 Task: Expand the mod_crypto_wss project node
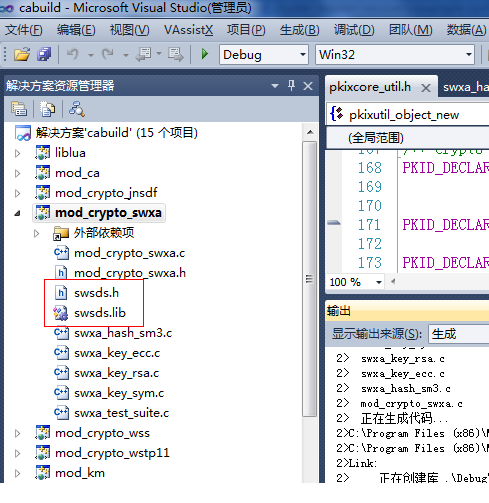pos(17,433)
